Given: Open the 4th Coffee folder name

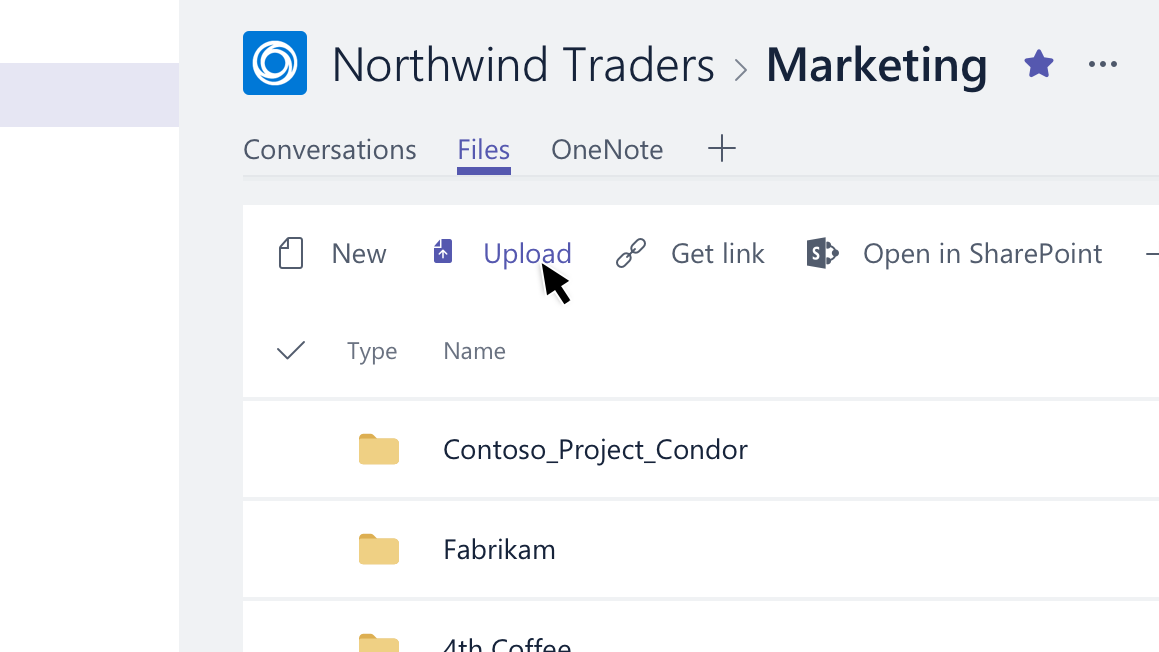Looking at the screenshot, I should pos(507,643).
